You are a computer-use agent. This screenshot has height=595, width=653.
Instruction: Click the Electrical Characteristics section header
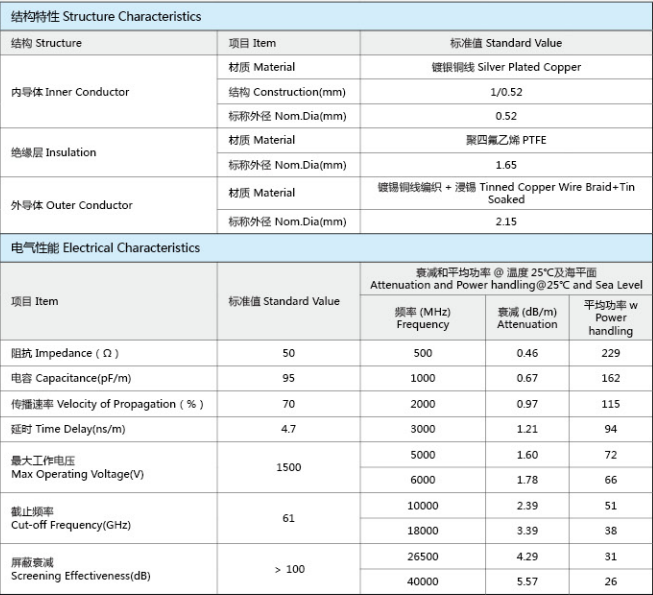click(x=105, y=248)
